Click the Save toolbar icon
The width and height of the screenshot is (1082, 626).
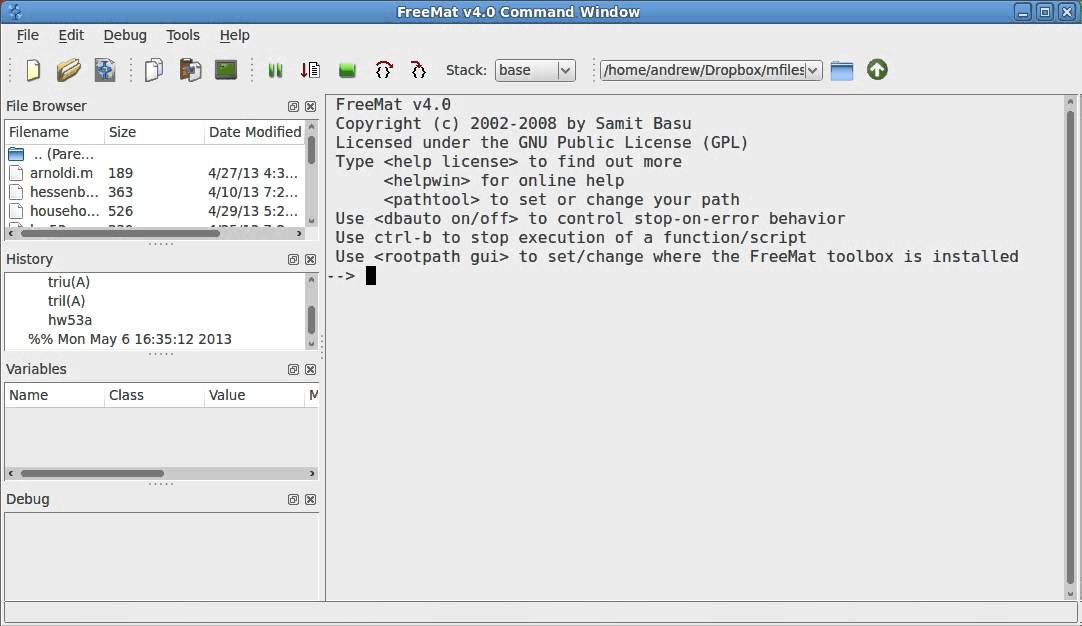pos(105,70)
